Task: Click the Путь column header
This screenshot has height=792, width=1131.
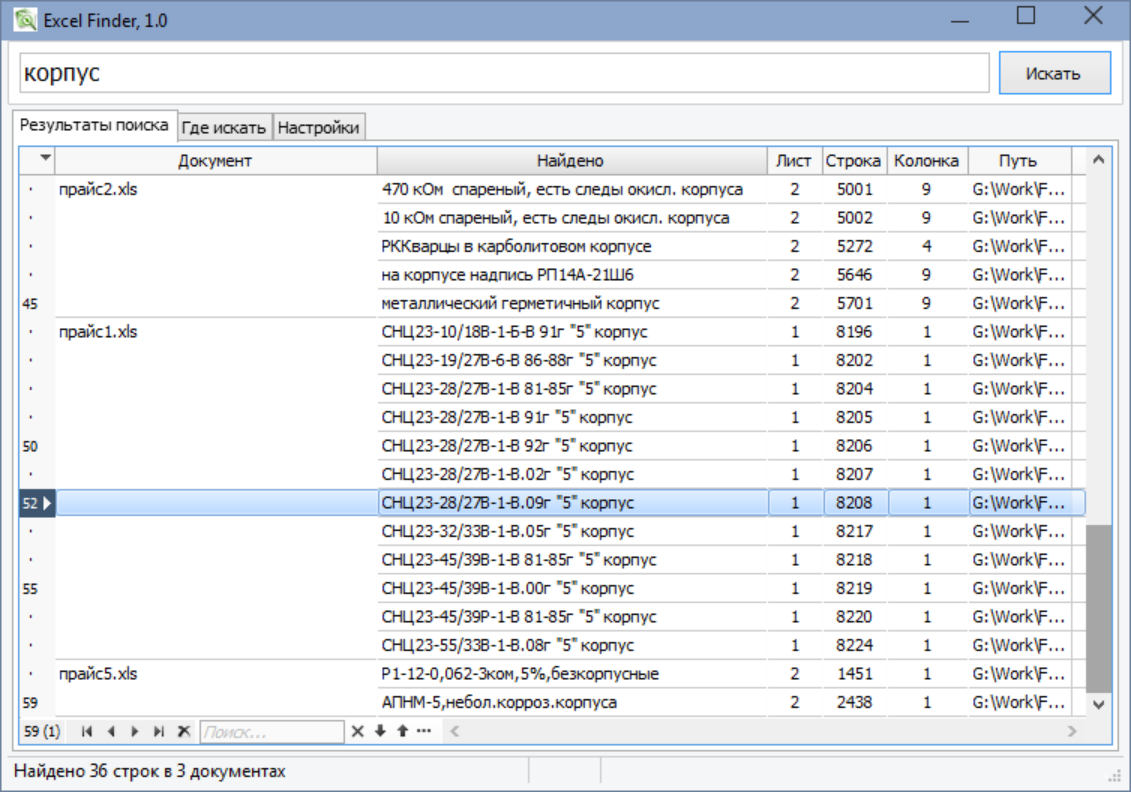Action: tap(1018, 161)
